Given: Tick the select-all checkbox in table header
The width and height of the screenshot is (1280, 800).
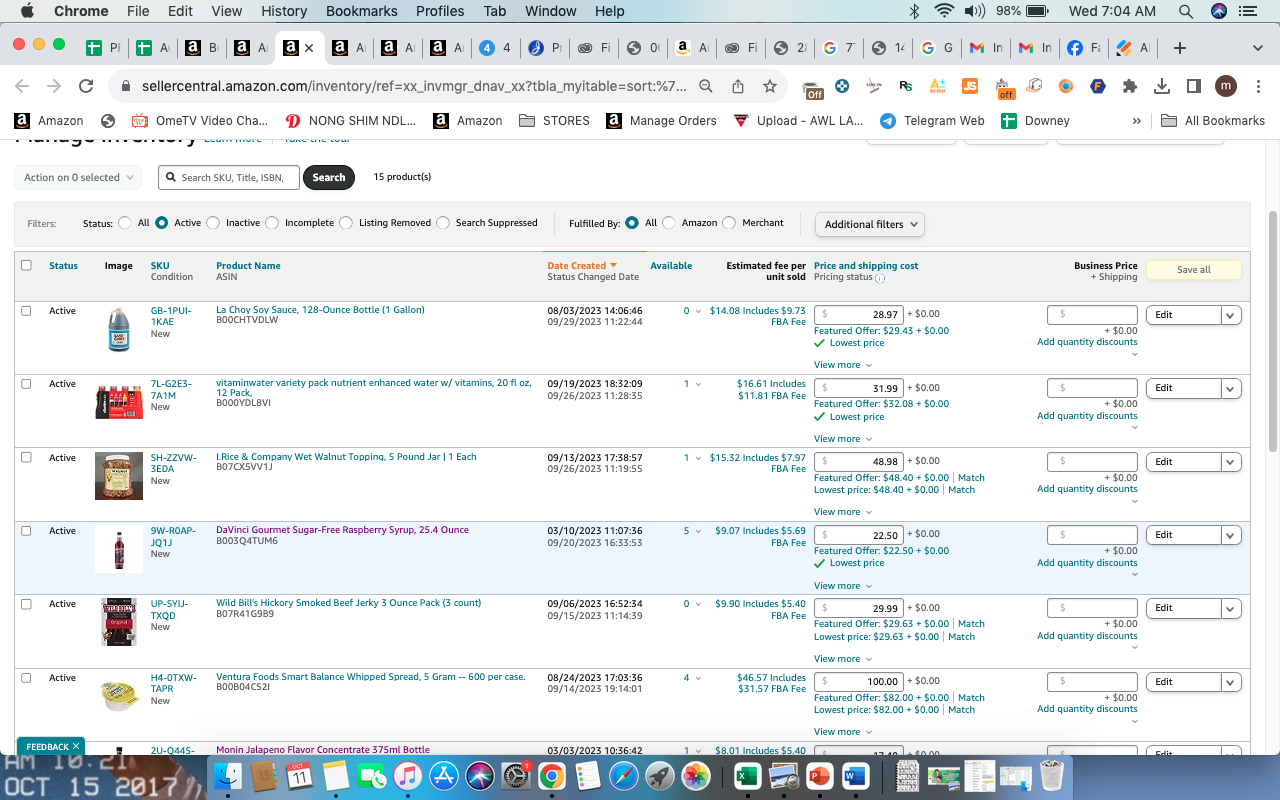Looking at the screenshot, I should 26,266.
